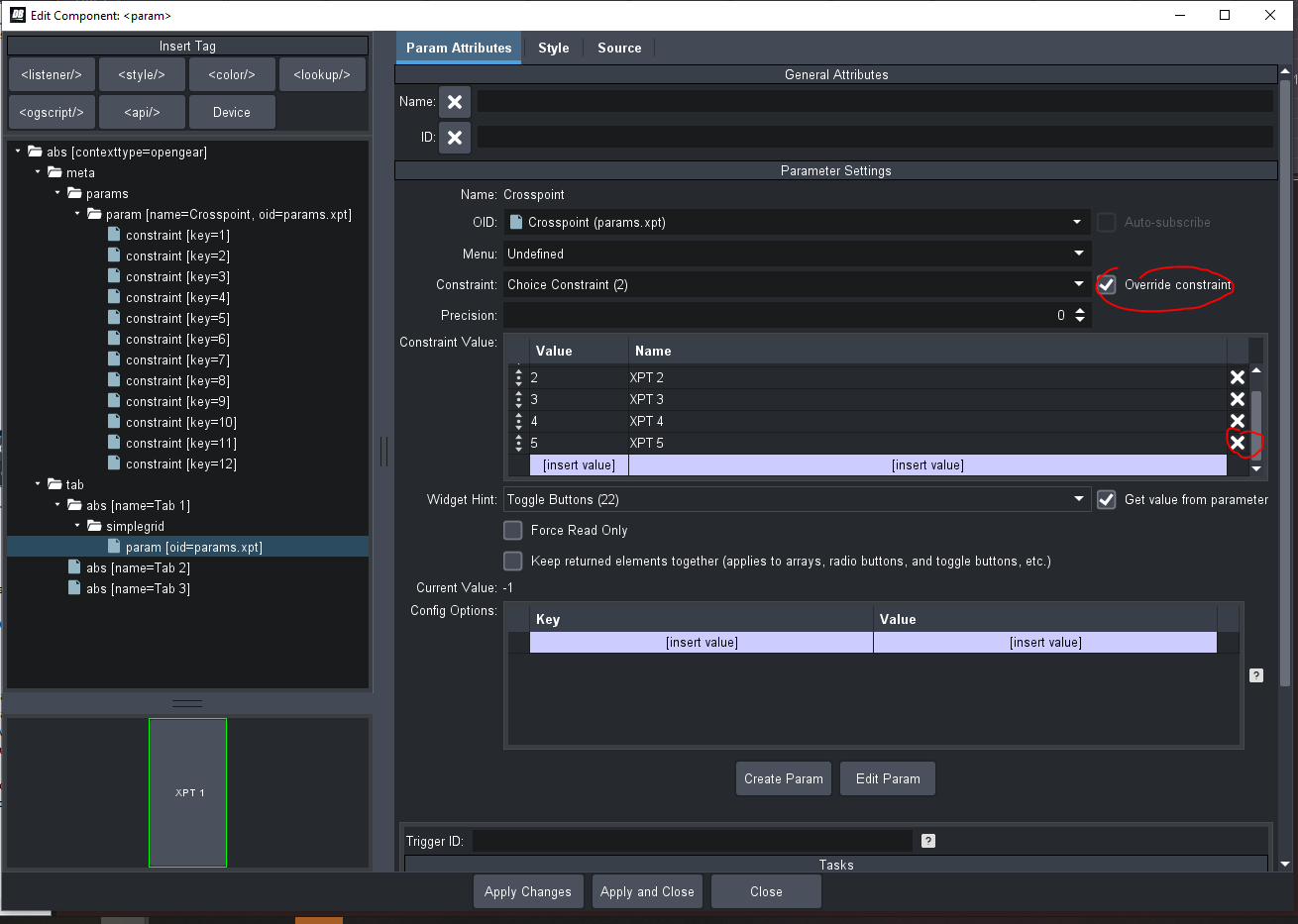Toggle the Auto-subscribe checkbox
The height and width of the screenshot is (924, 1298).
point(1107,222)
